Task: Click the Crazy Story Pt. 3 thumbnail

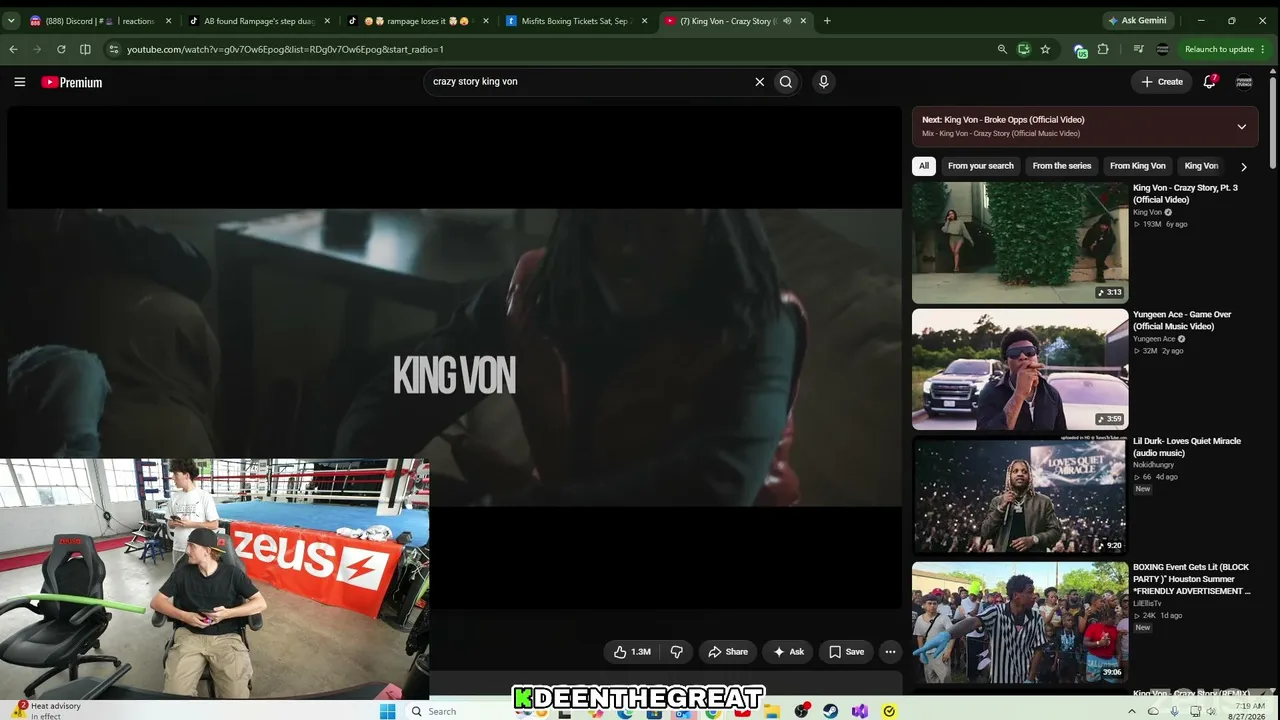Action: [1020, 243]
